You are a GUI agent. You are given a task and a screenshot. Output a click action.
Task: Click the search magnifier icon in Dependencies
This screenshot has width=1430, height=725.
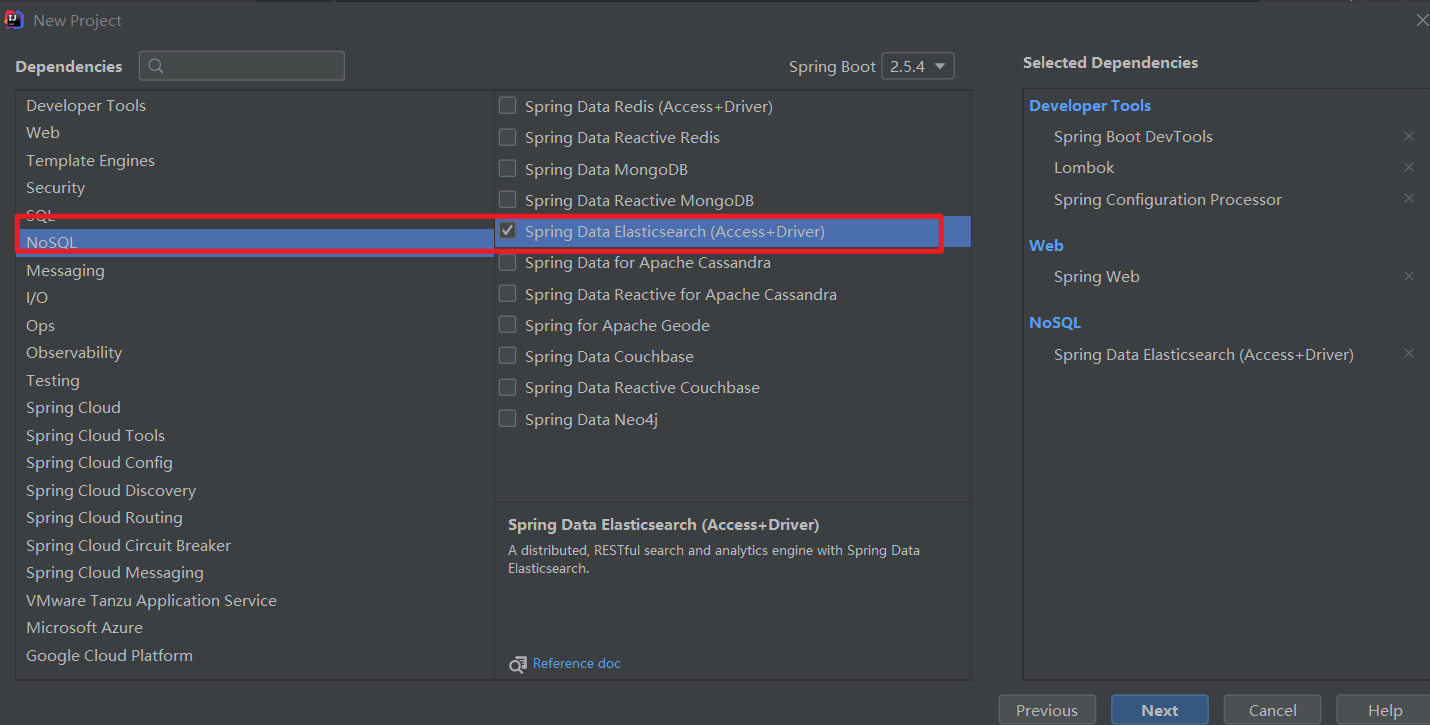click(156, 67)
